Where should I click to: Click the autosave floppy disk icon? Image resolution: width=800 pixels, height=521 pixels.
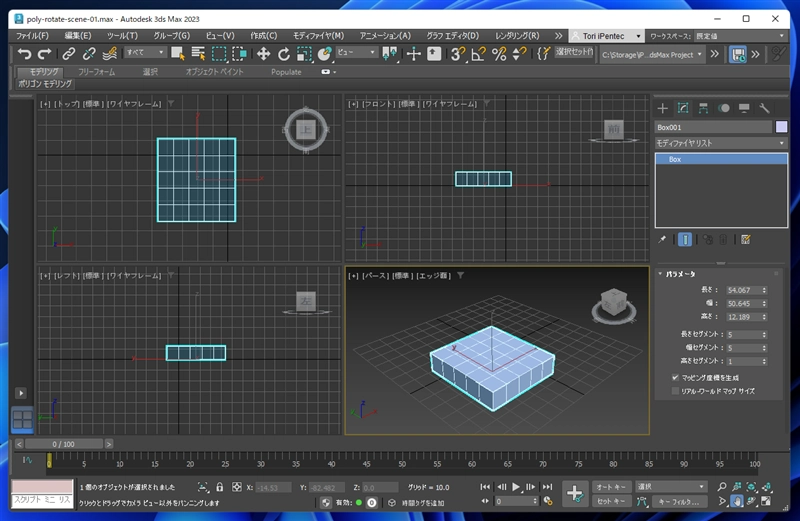(738, 54)
